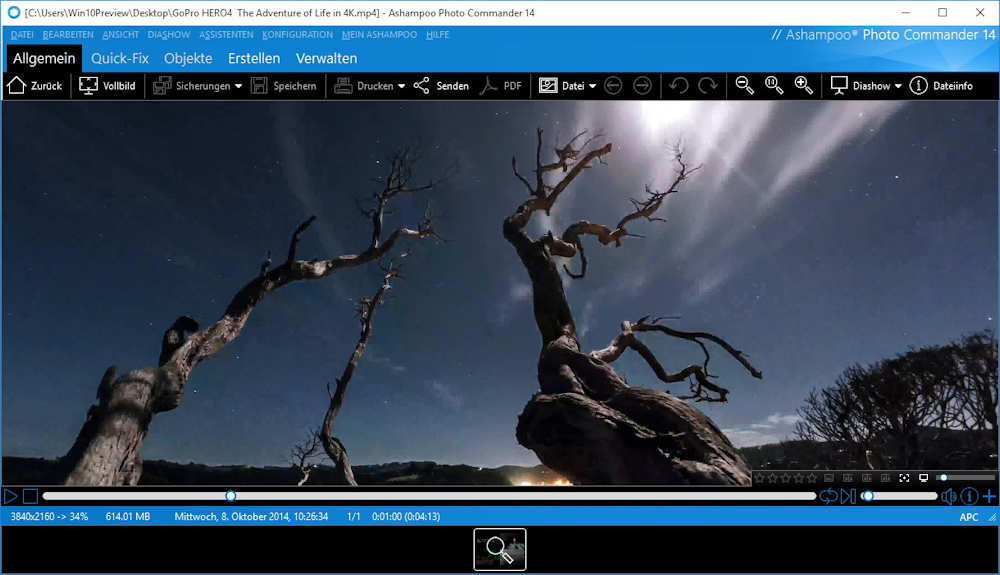
Task: Open the KONFIGURATION menu
Action: tap(297, 35)
